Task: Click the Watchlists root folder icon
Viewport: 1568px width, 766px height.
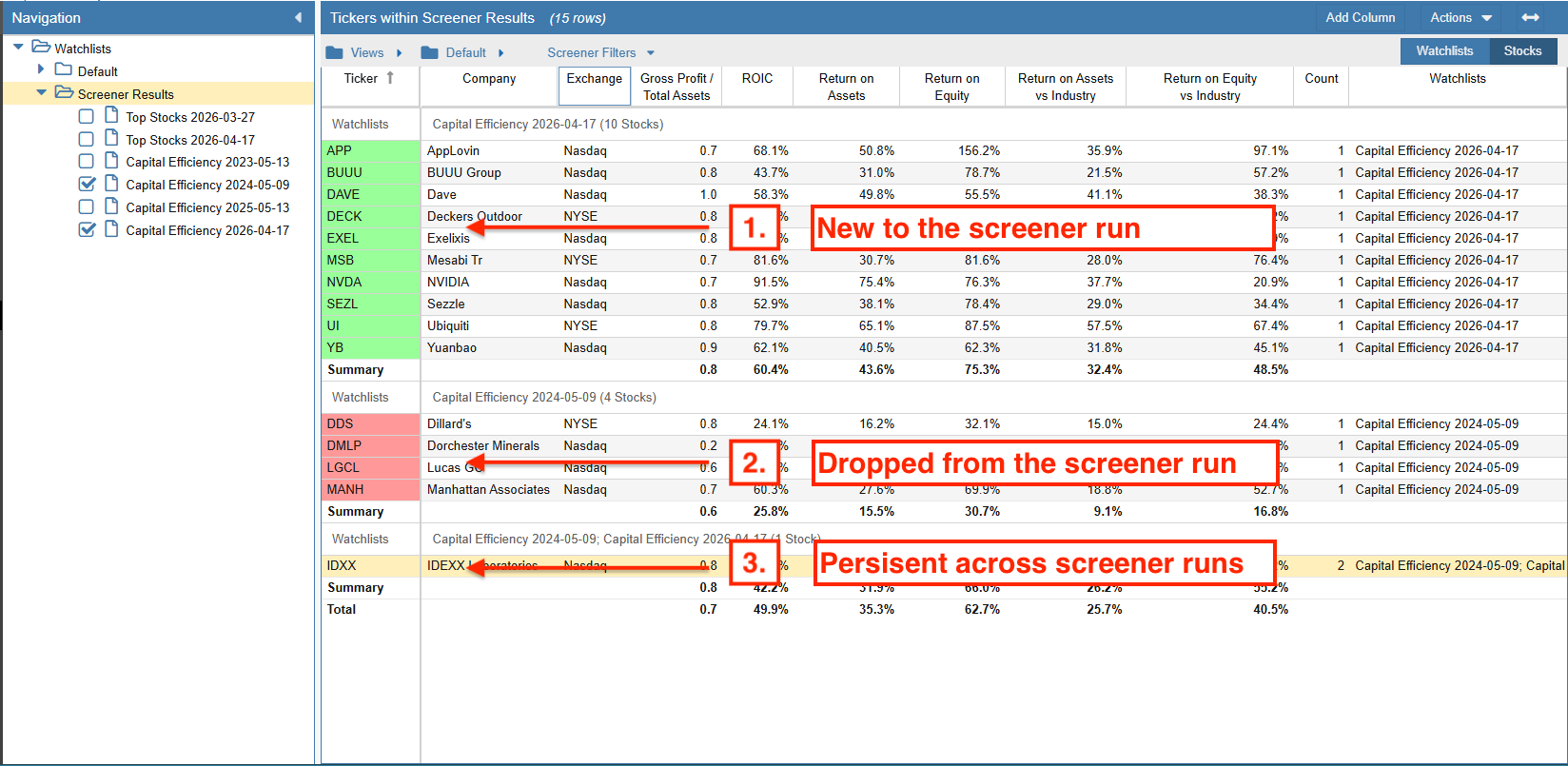Action: coord(41,48)
